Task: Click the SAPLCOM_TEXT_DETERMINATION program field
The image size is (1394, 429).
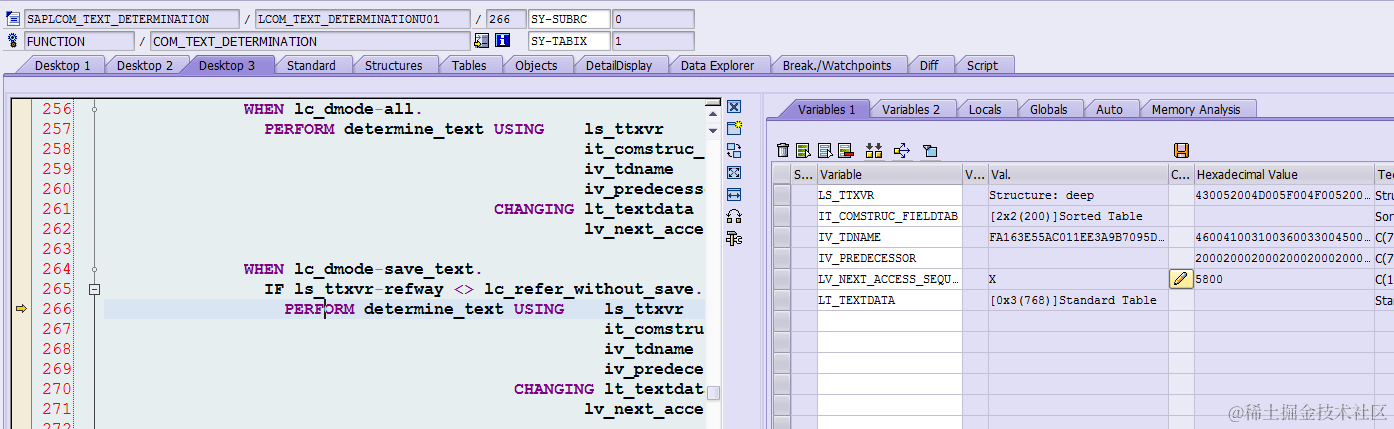Action: click(131, 19)
